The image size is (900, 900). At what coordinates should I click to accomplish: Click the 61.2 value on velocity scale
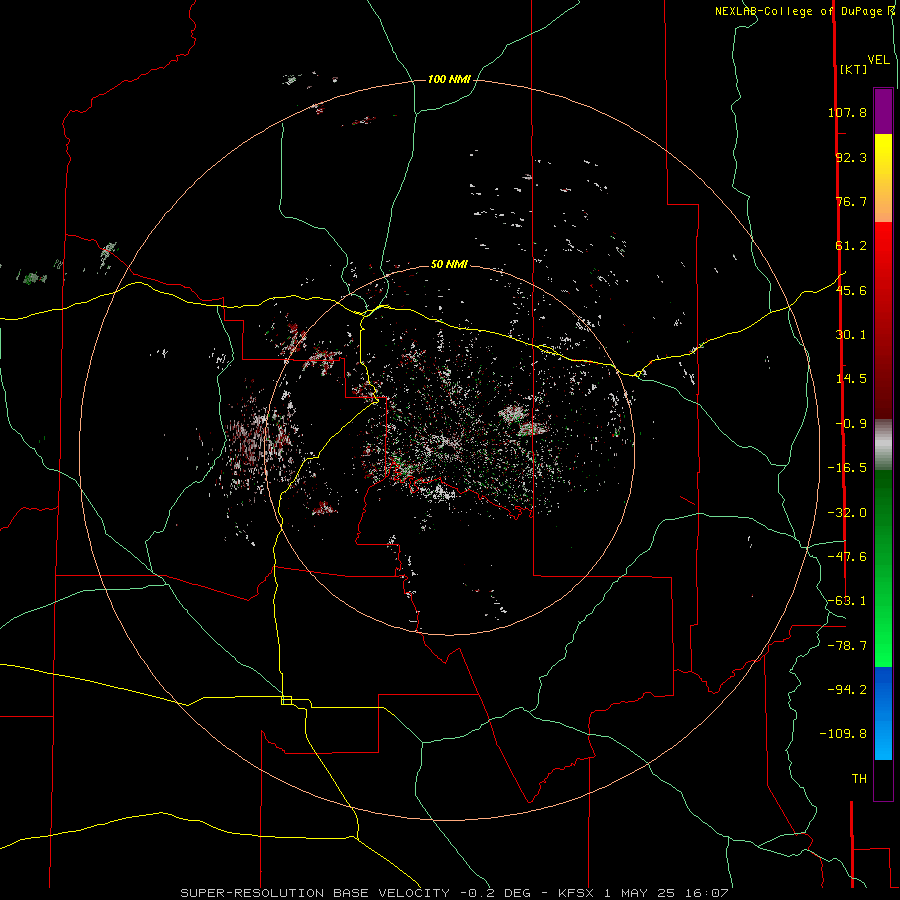pos(851,246)
